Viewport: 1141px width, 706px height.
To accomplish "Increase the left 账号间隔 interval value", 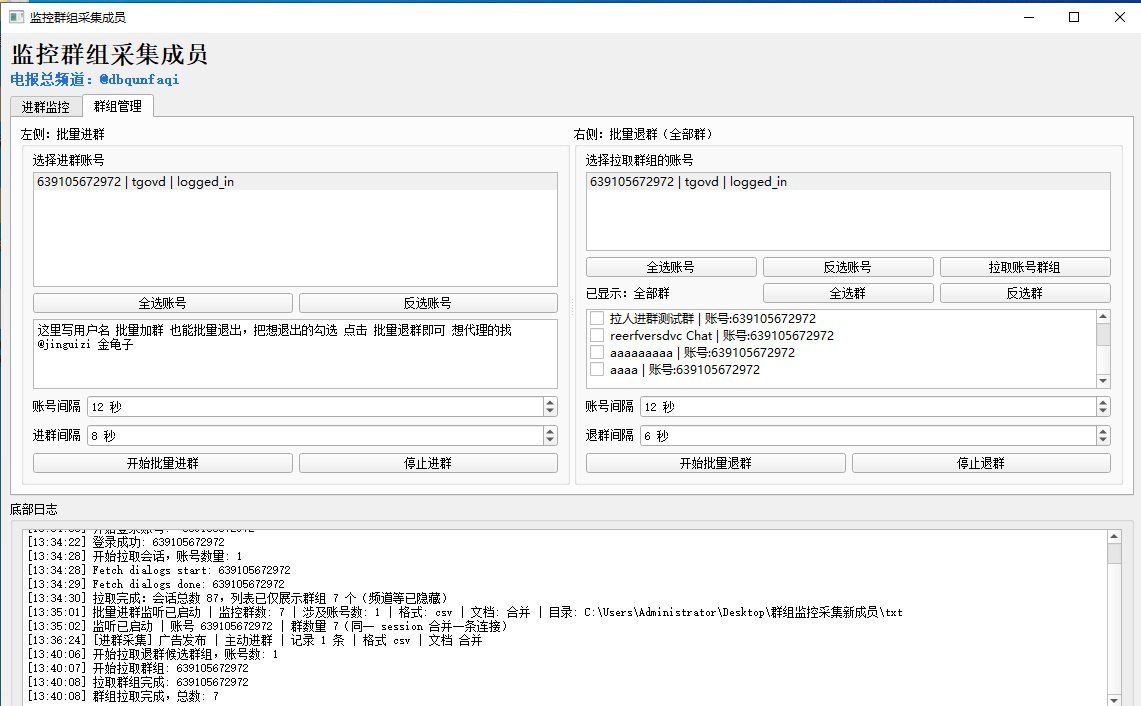I will 549,402.
